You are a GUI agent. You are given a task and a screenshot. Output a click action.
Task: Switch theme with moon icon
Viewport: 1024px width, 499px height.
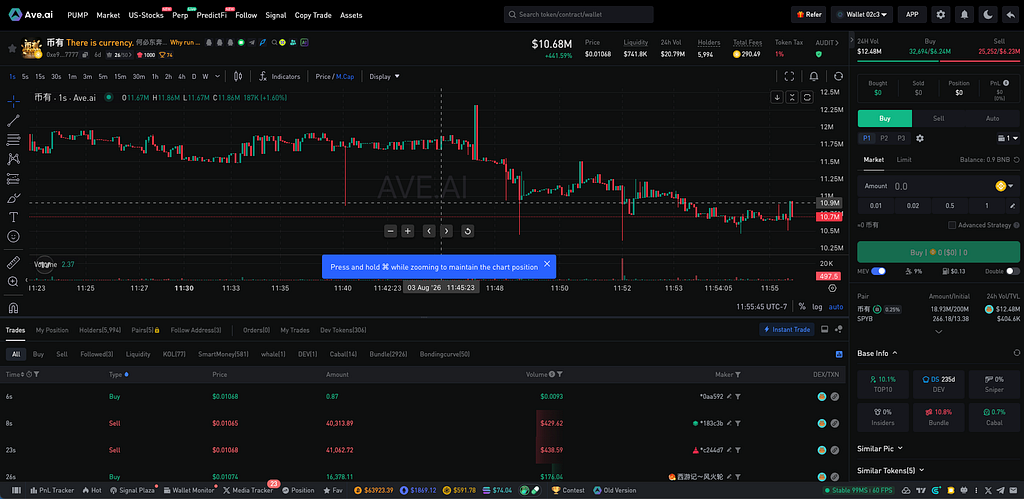987,14
